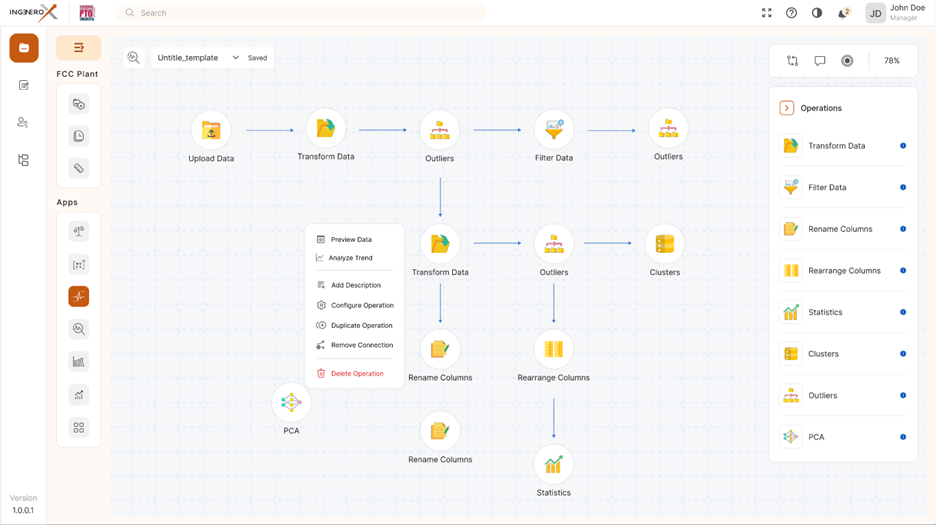The width and height of the screenshot is (936, 525).
Task: Click the Search input field
Action: point(300,13)
